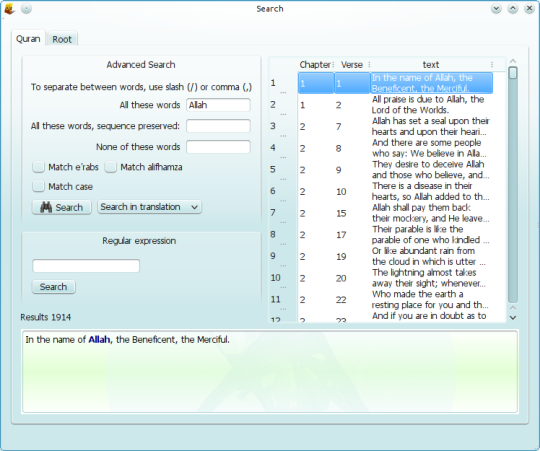
Task: Open the 'Search in translation' dropdown
Action: pos(149,207)
